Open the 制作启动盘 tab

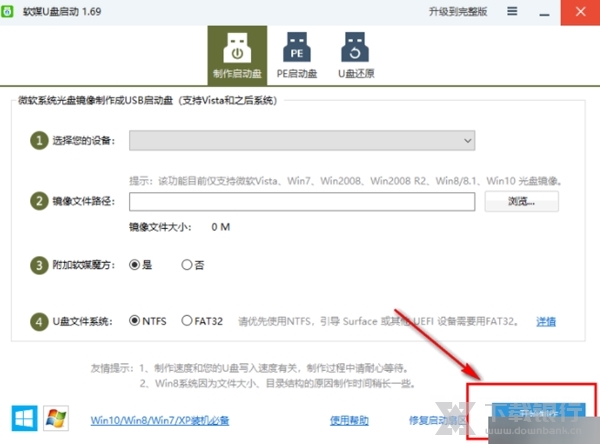[237, 56]
